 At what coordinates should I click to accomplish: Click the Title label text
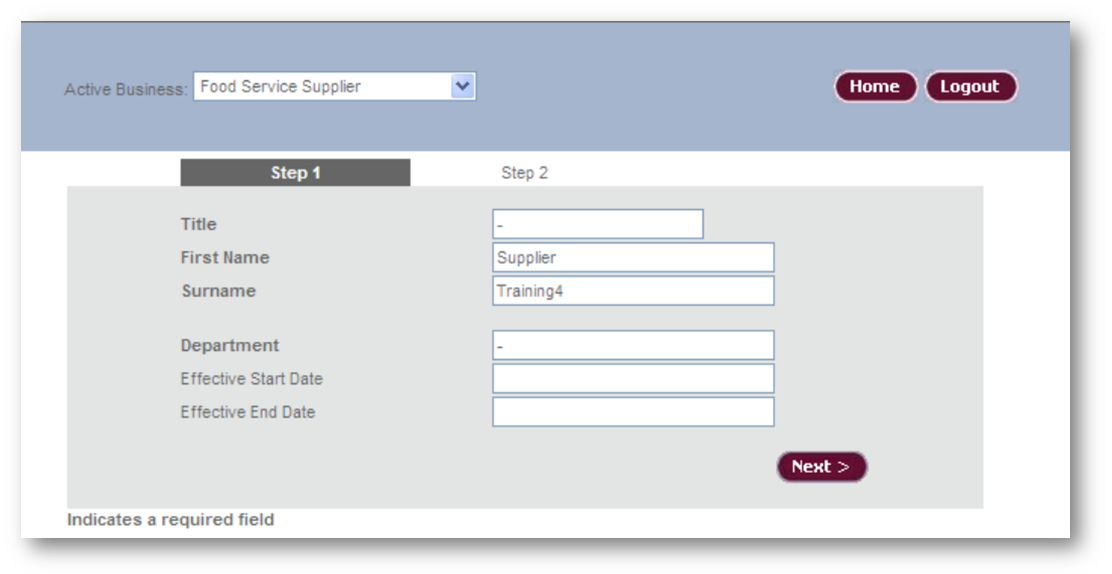click(x=199, y=224)
